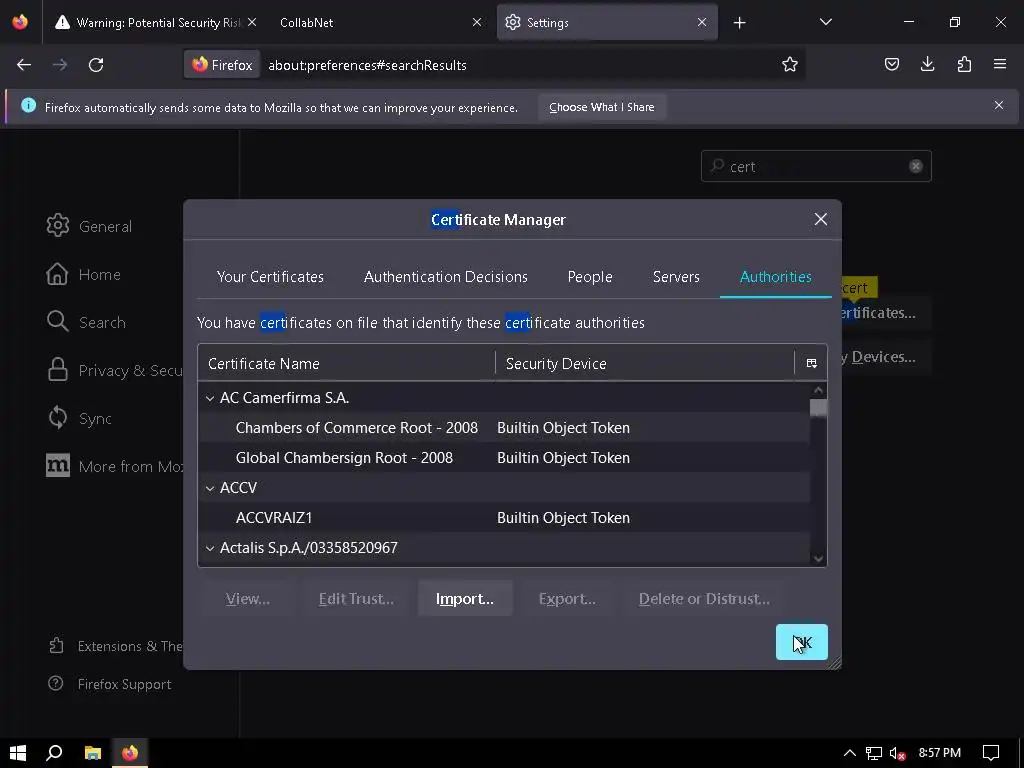Click Firefox icon on taskbar
The image size is (1024, 768).
[130, 752]
